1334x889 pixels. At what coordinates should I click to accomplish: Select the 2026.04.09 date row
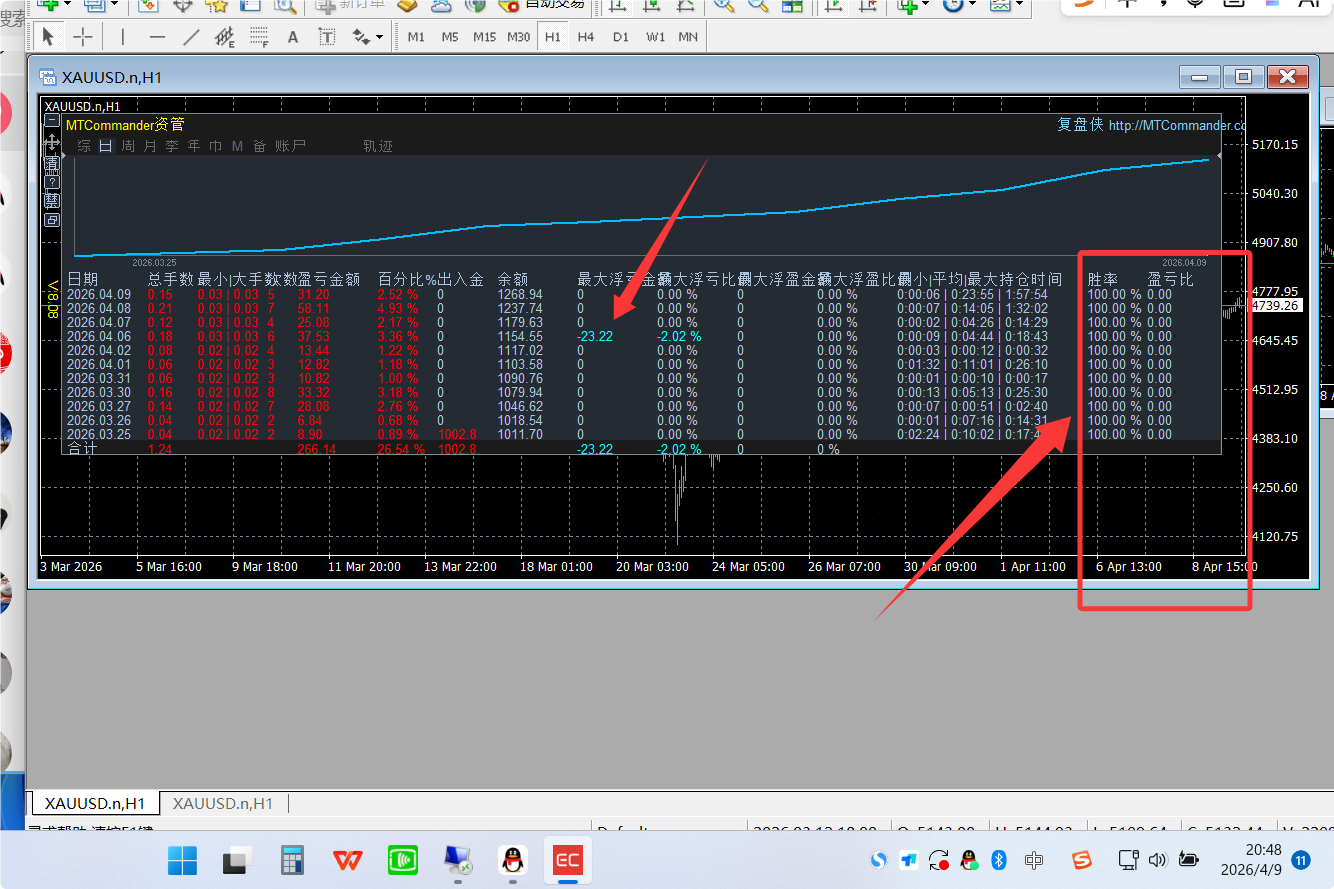(x=99, y=295)
